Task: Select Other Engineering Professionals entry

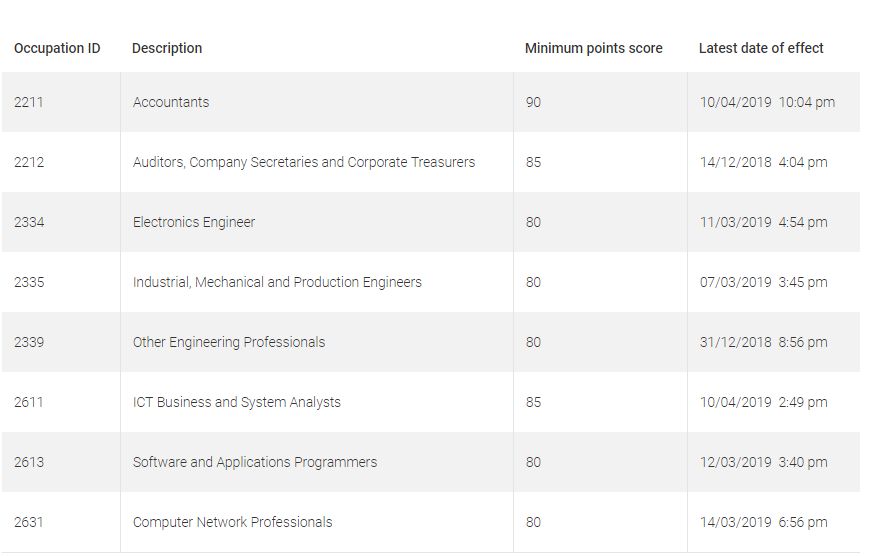Action: (x=229, y=342)
